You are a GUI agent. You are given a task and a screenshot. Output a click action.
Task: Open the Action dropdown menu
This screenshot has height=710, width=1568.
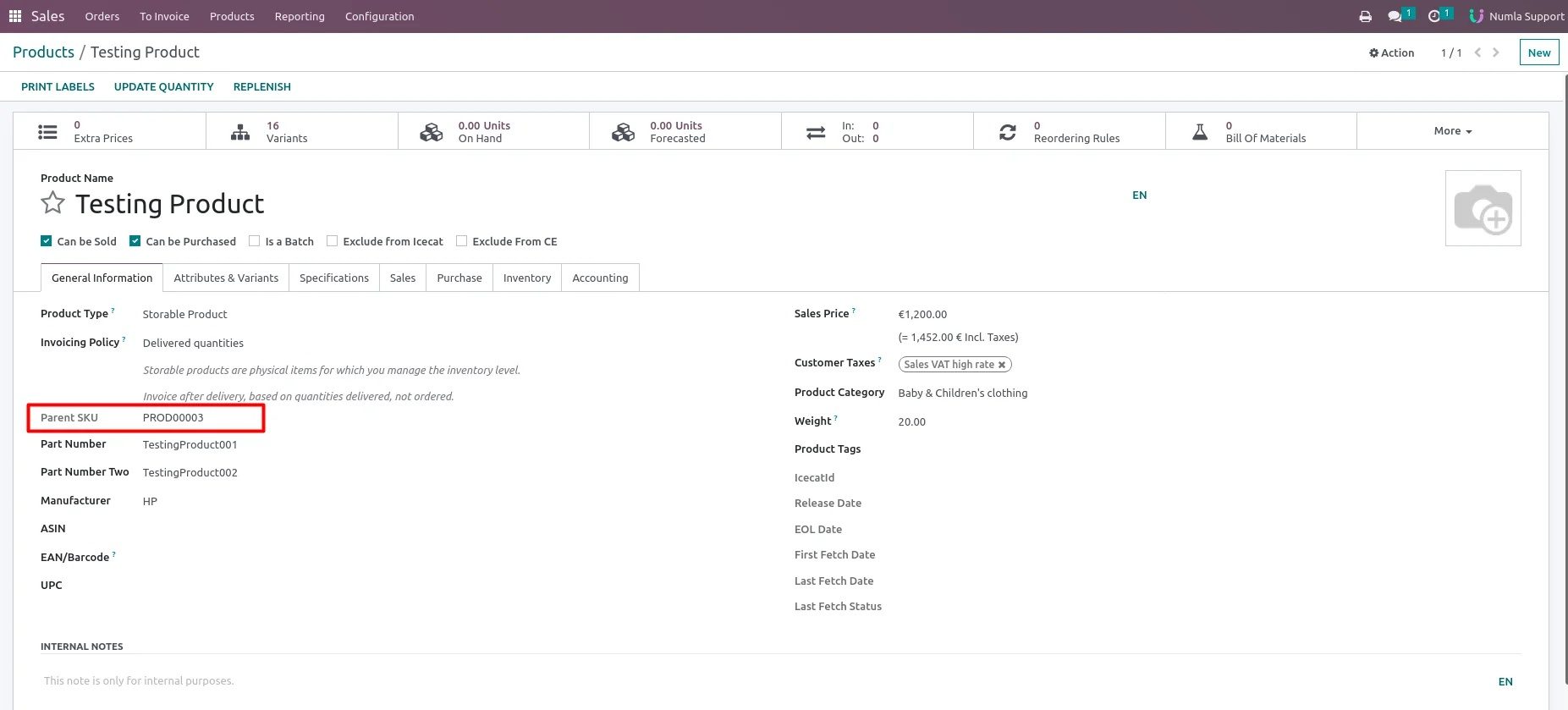tap(1391, 52)
